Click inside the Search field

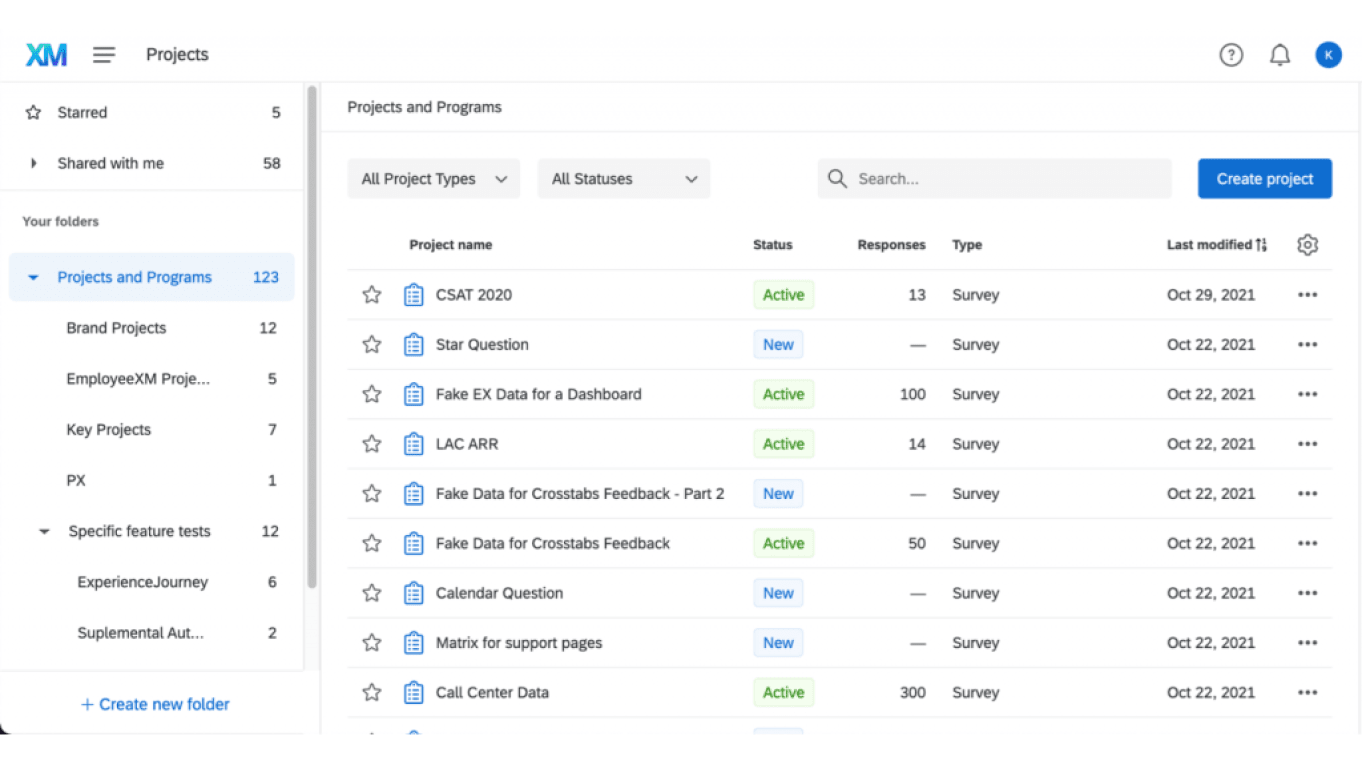click(994, 178)
